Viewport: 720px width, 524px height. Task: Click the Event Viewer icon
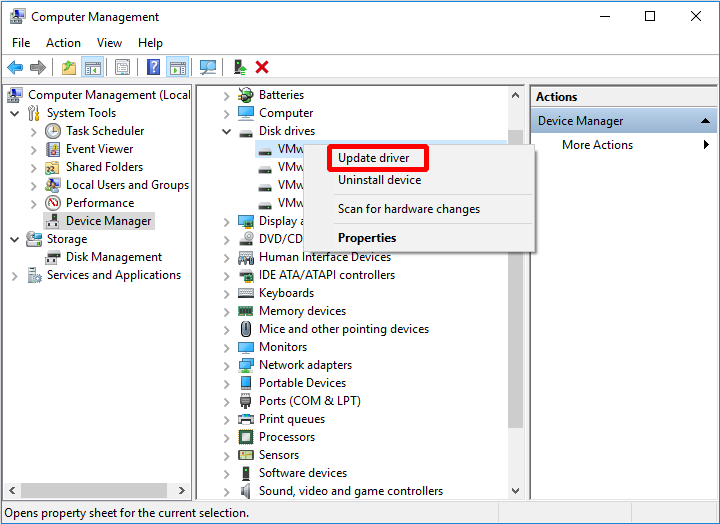(x=53, y=149)
